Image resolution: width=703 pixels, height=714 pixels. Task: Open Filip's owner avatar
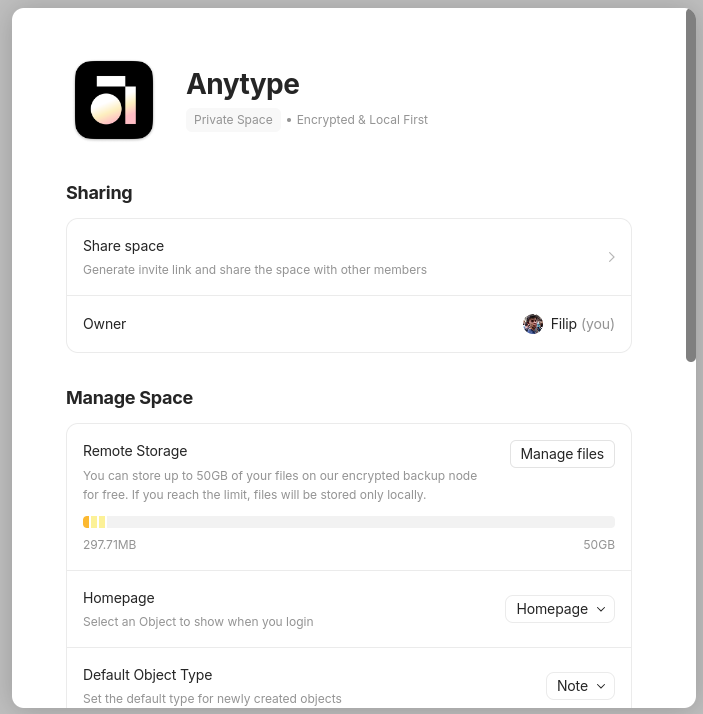(533, 324)
